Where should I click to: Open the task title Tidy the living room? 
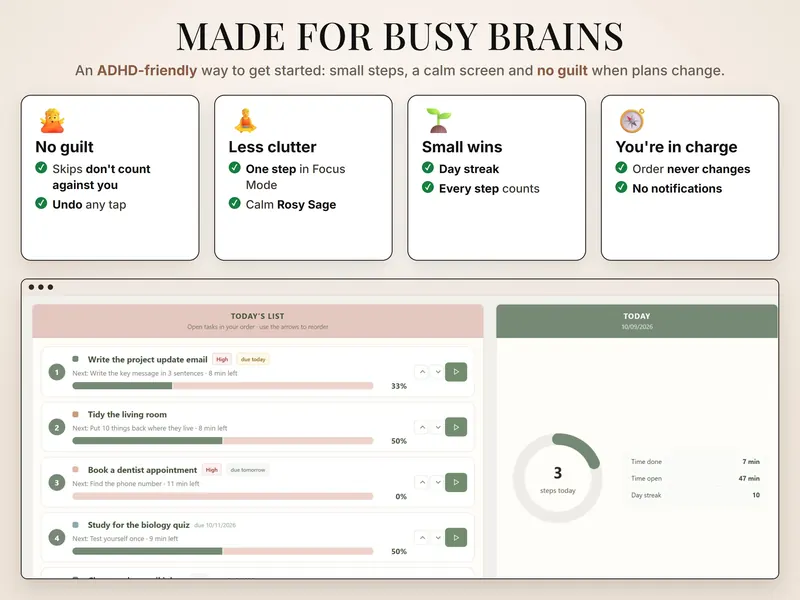[x=127, y=414]
